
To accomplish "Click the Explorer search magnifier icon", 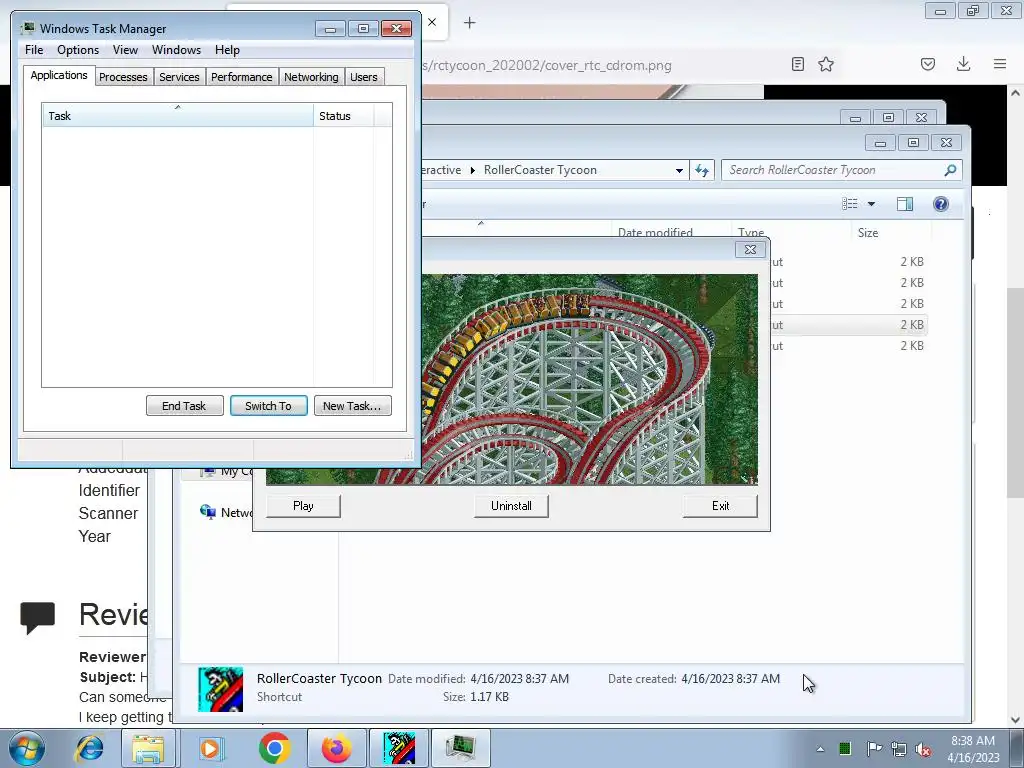I will click(x=950, y=170).
